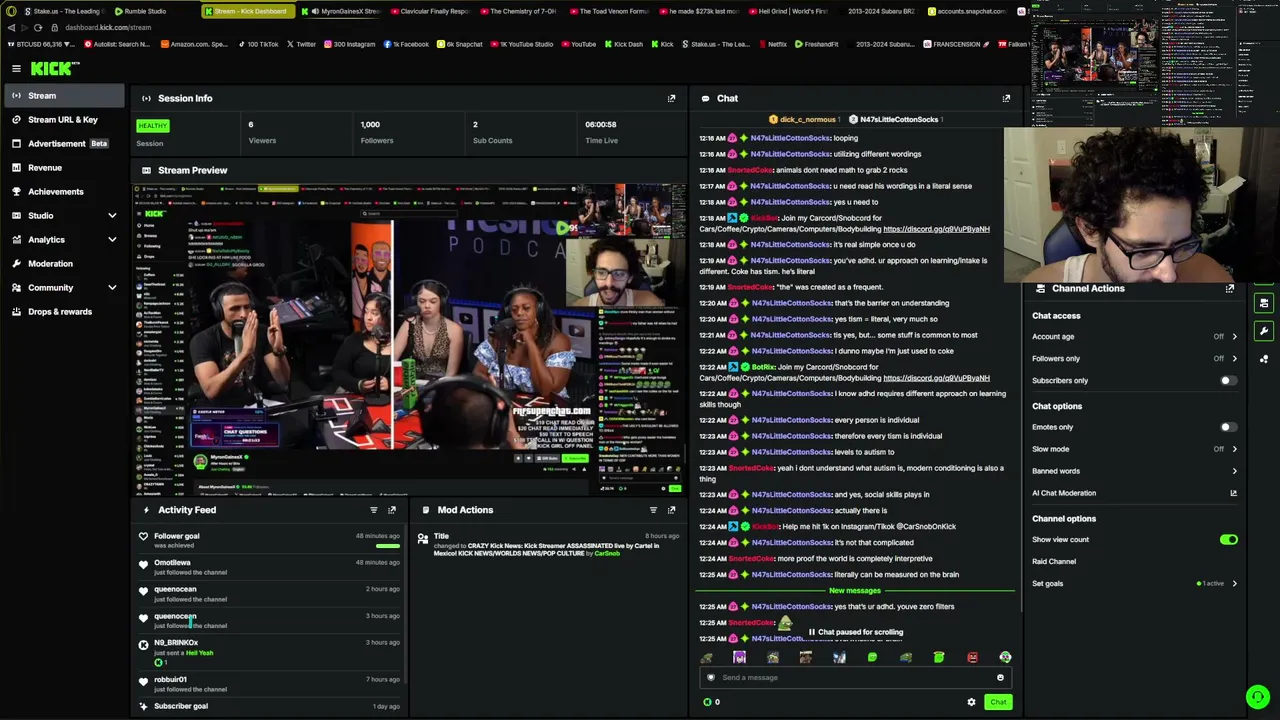Click the Stream URL & Key icon
The width and height of the screenshot is (1280, 720).
tap(16, 119)
